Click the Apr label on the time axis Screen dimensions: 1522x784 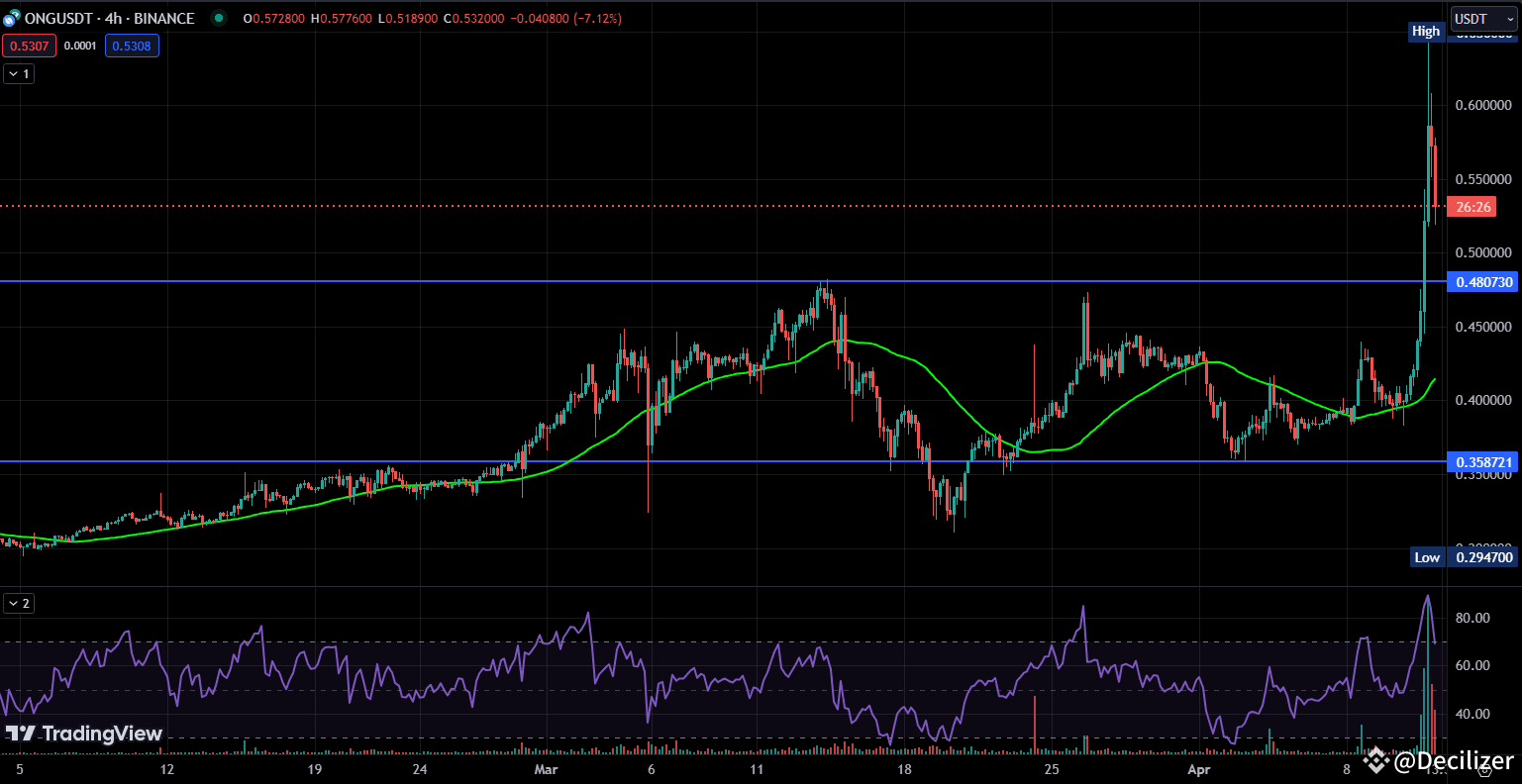[x=1198, y=769]
